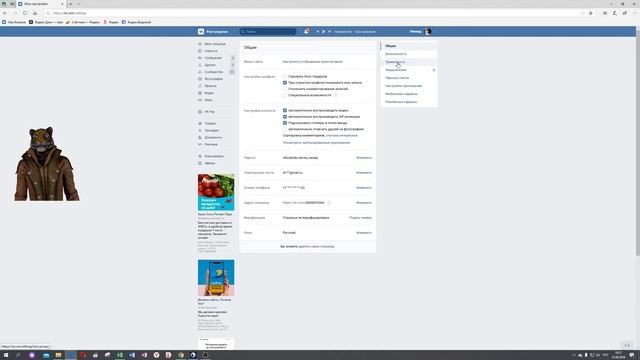This screenshot has width=640, height=360.
Task: Toggle 'show my posts when opening profile' checkbox
Action: (x=285, y=82)
